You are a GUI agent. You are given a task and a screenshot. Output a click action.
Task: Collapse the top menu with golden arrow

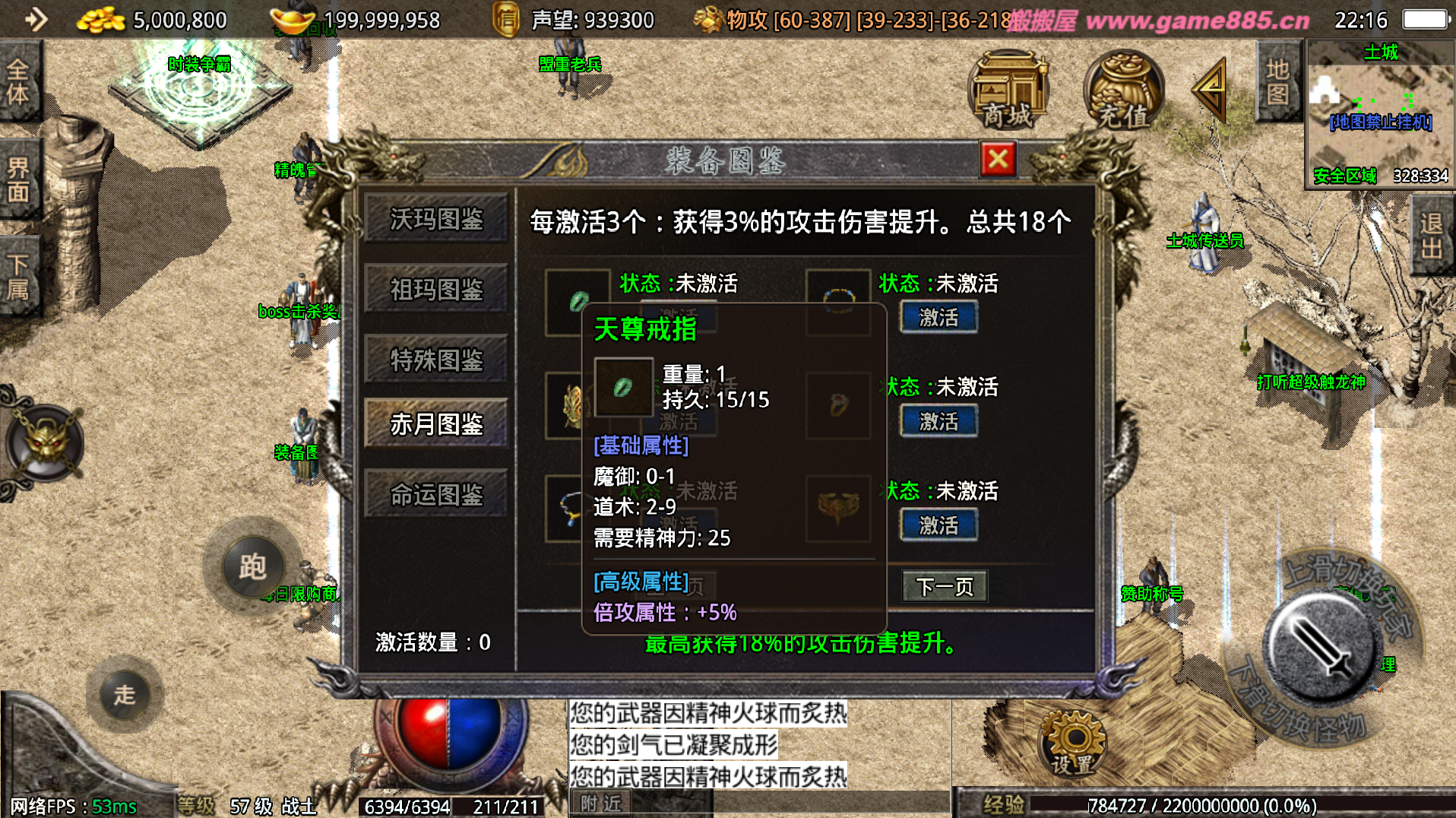[1209, 90]
